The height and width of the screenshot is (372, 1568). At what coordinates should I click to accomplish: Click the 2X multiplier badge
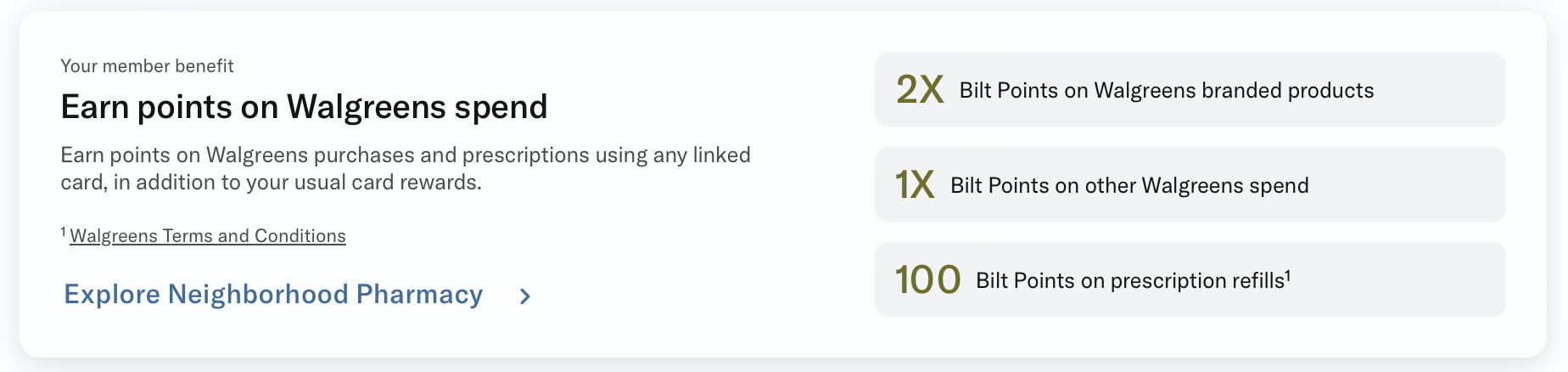[920, 89]
